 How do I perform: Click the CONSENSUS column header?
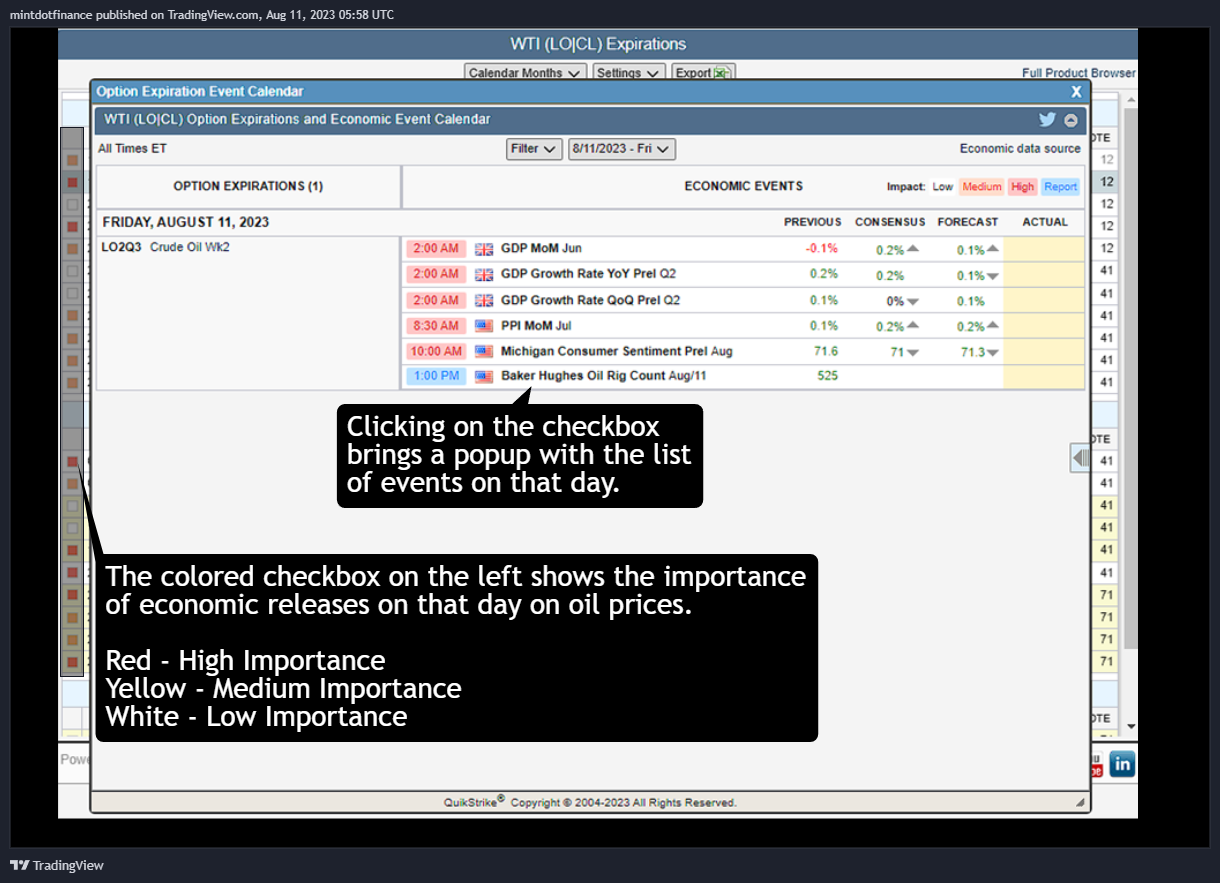point(890,222)
